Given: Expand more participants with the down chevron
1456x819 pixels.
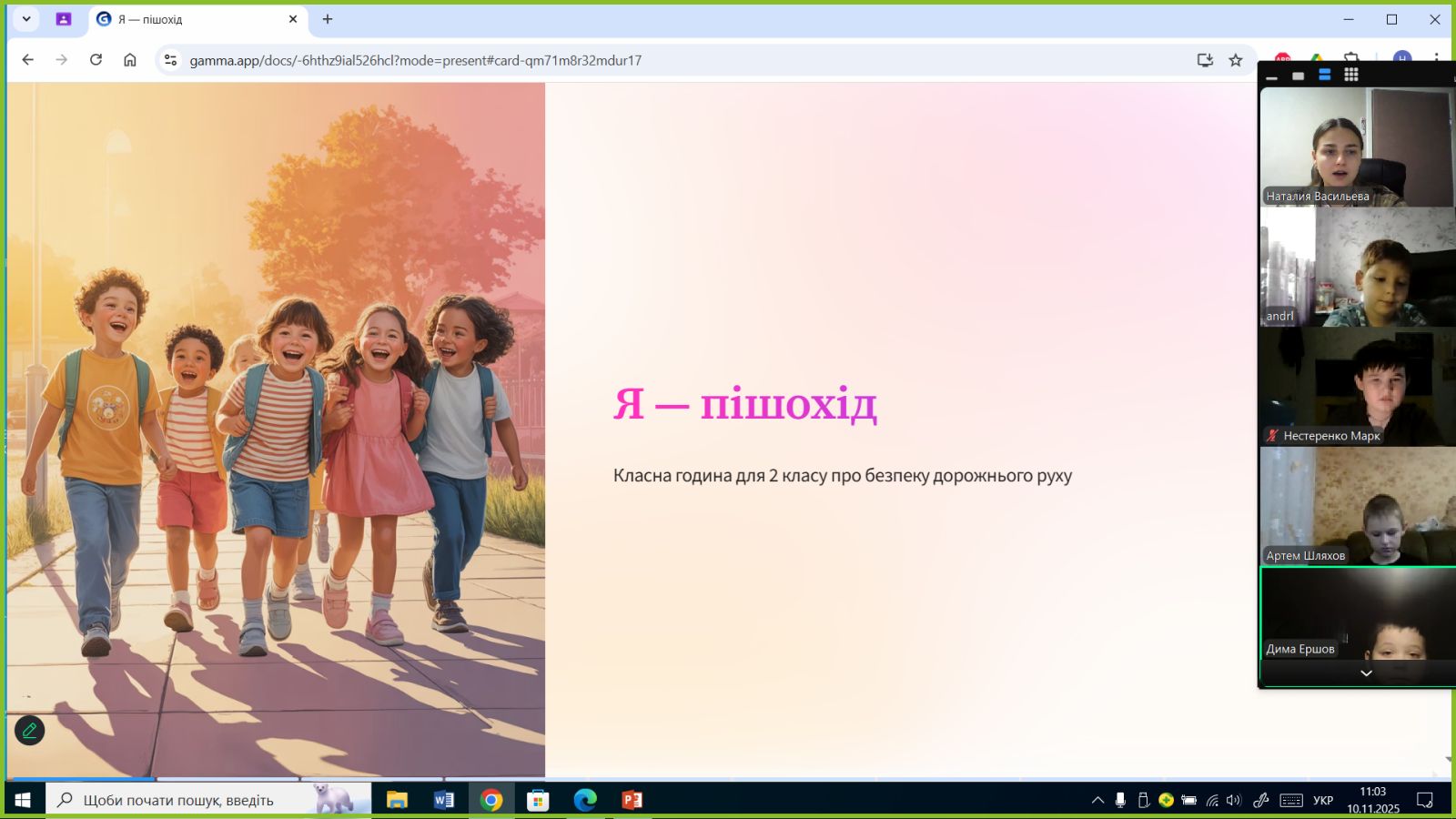Looking at the screenshot, I should point(1366,673).
